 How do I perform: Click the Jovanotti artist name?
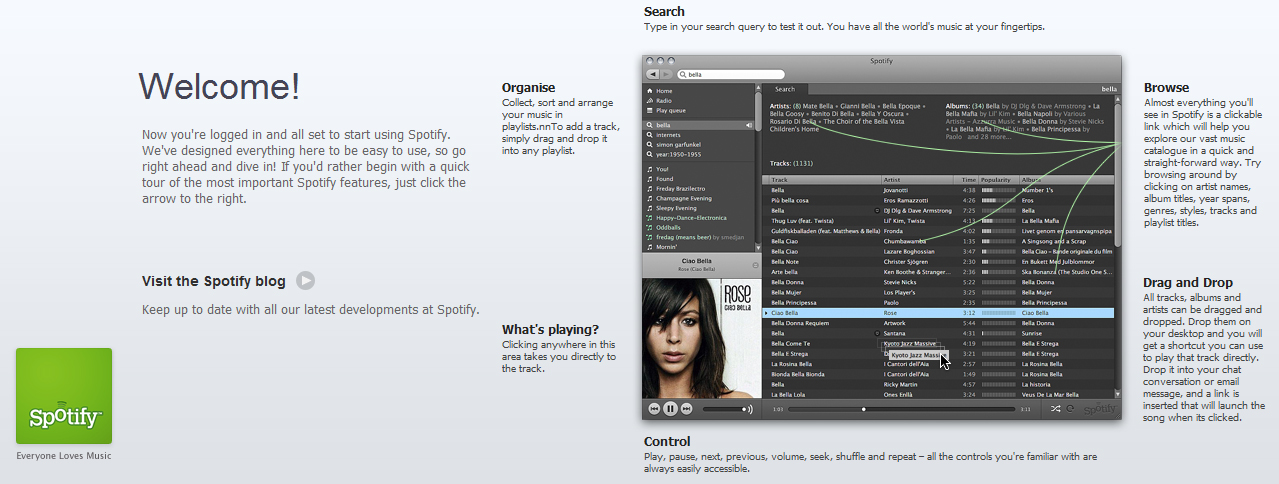pos(895,190)
